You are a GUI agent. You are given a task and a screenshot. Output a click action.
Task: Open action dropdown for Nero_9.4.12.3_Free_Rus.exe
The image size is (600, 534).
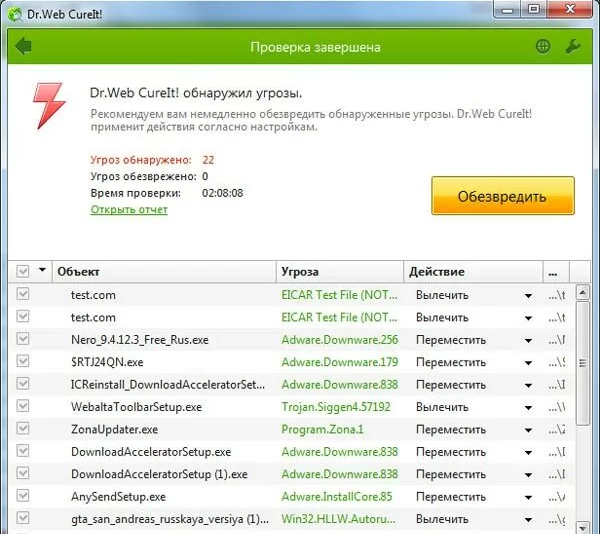[x=528, y=340]
